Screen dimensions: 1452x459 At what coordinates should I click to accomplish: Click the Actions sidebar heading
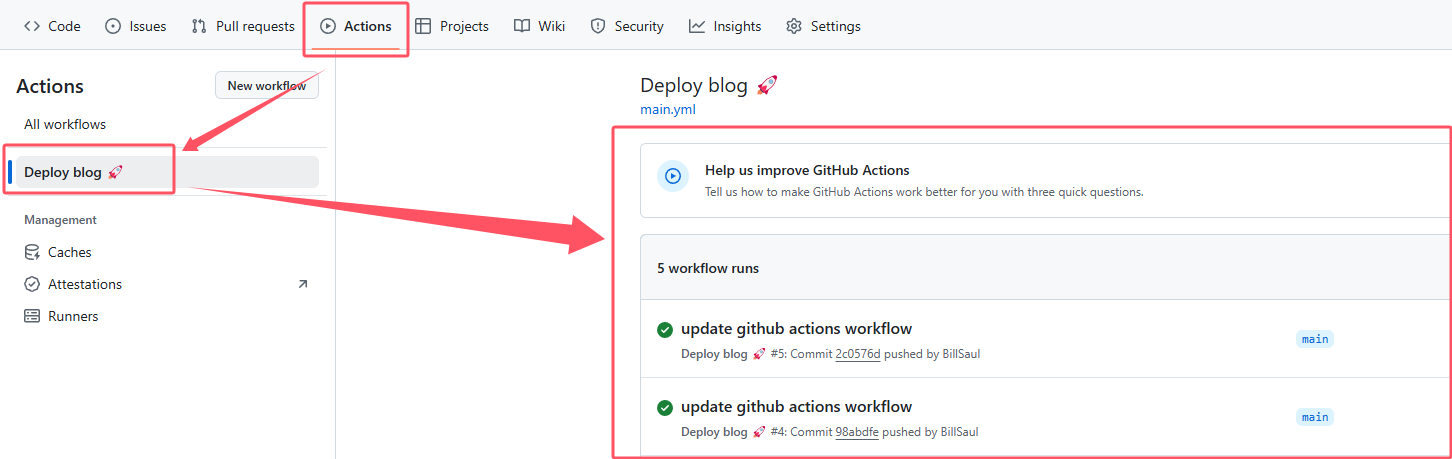tap(50, 87)
